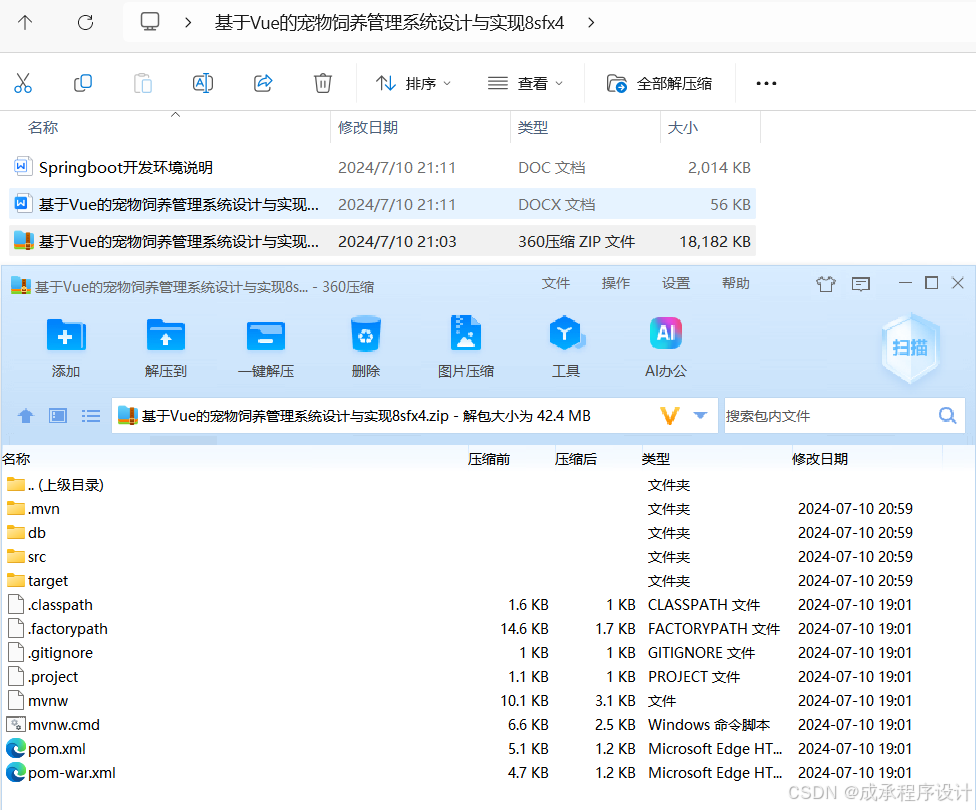The image size is (976, 810).
Task: Click 图片压缩 image compress tool
Action: pos(466,347)
